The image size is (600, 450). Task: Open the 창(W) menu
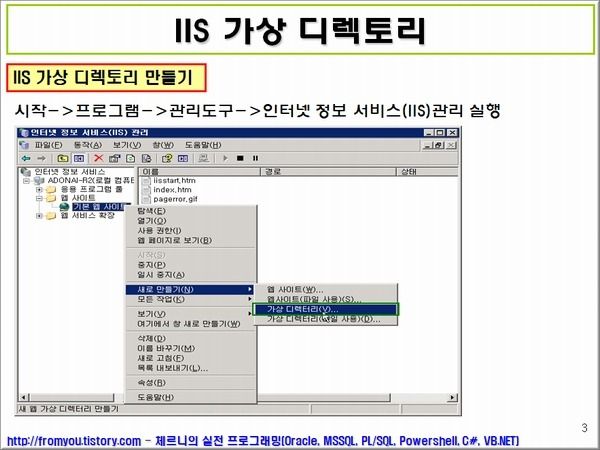point(163,145)
